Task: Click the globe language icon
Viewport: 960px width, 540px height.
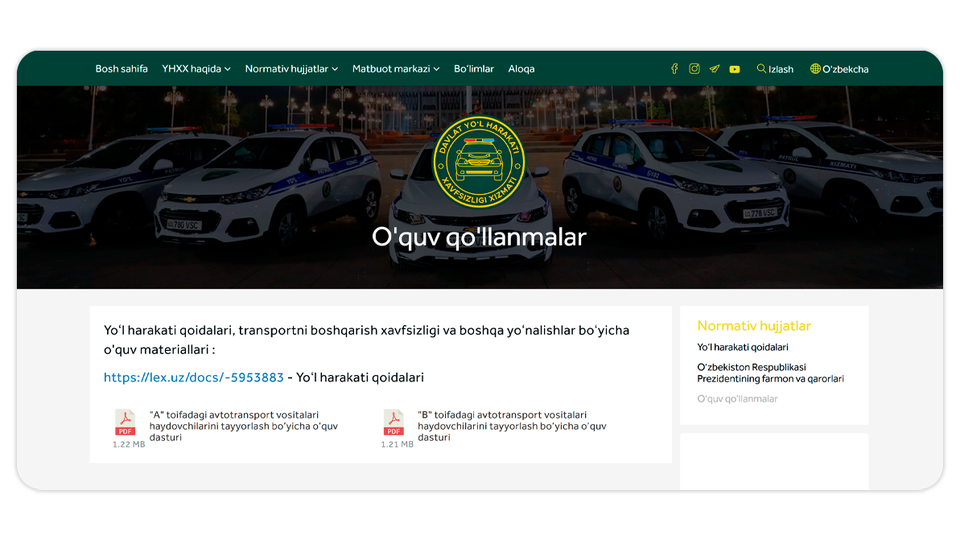Action: [815, 69]
